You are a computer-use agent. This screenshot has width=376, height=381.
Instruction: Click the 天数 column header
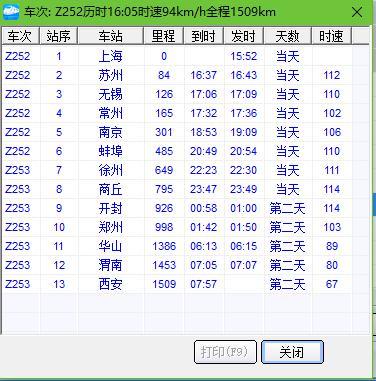click(287, 36)
